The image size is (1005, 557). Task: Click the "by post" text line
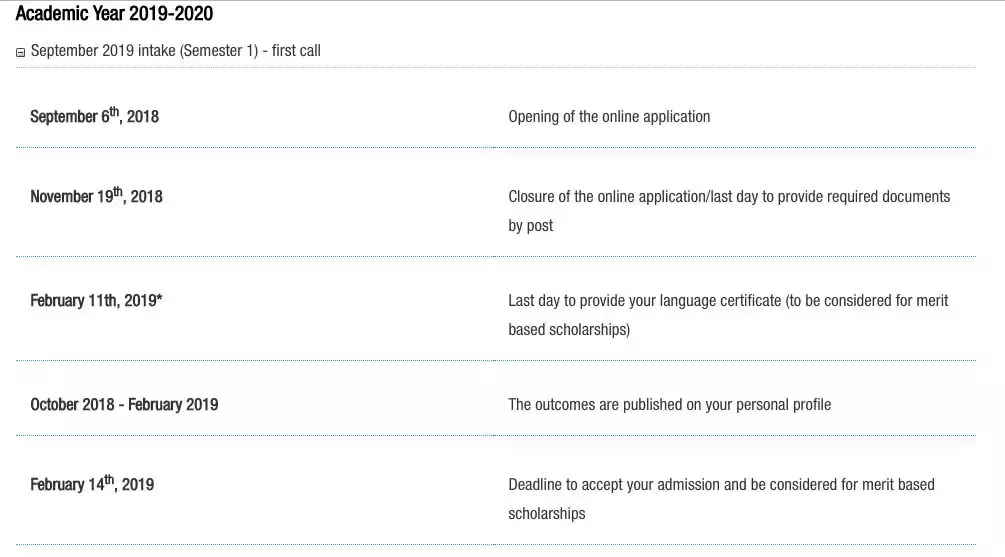[x=531, y=225]
